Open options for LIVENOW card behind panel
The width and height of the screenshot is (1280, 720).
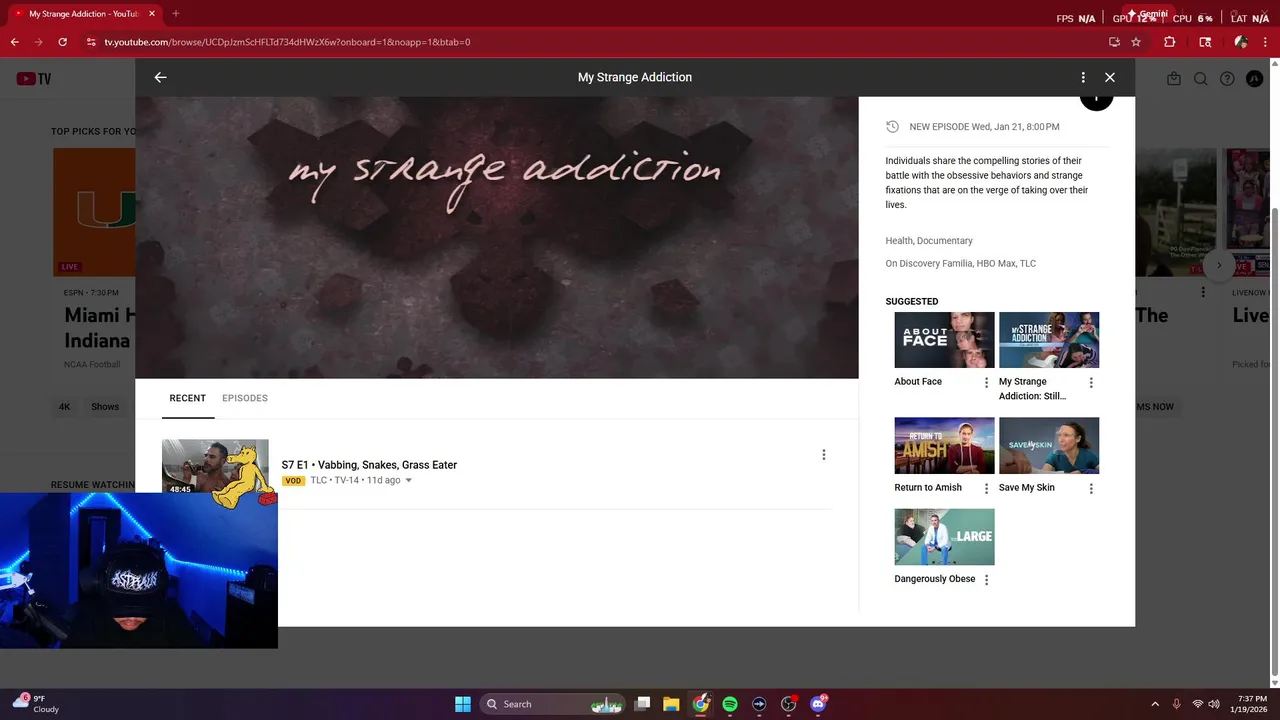(x=1203, y=293)
